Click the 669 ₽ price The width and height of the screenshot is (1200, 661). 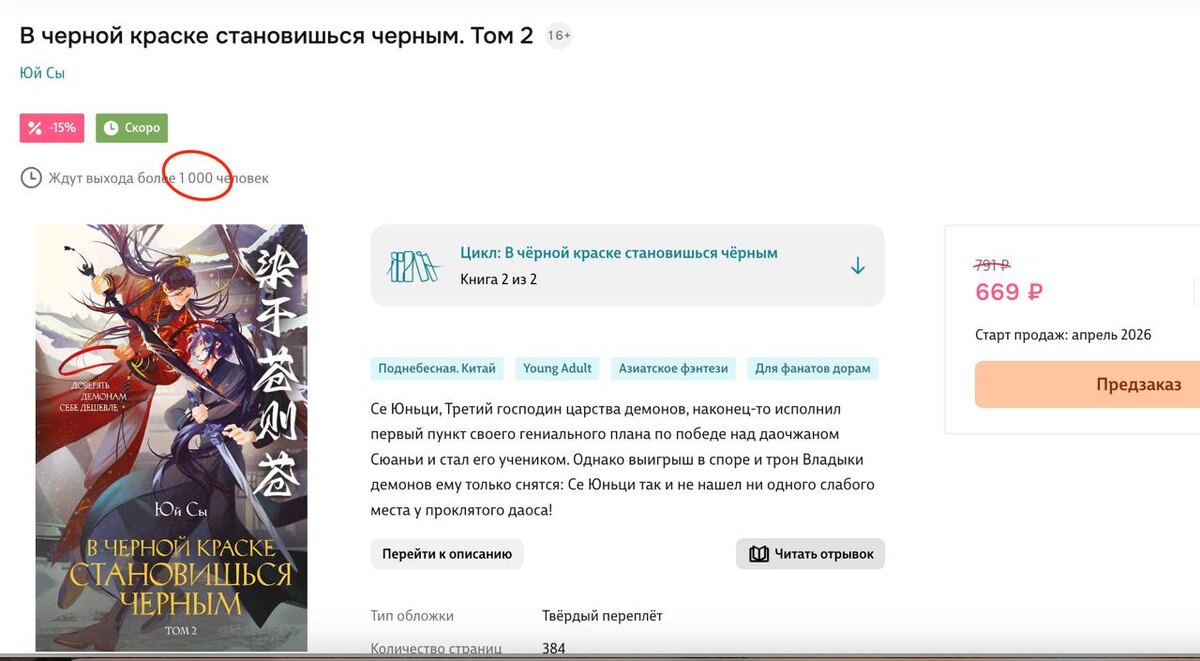click(x=1009, y=292)
